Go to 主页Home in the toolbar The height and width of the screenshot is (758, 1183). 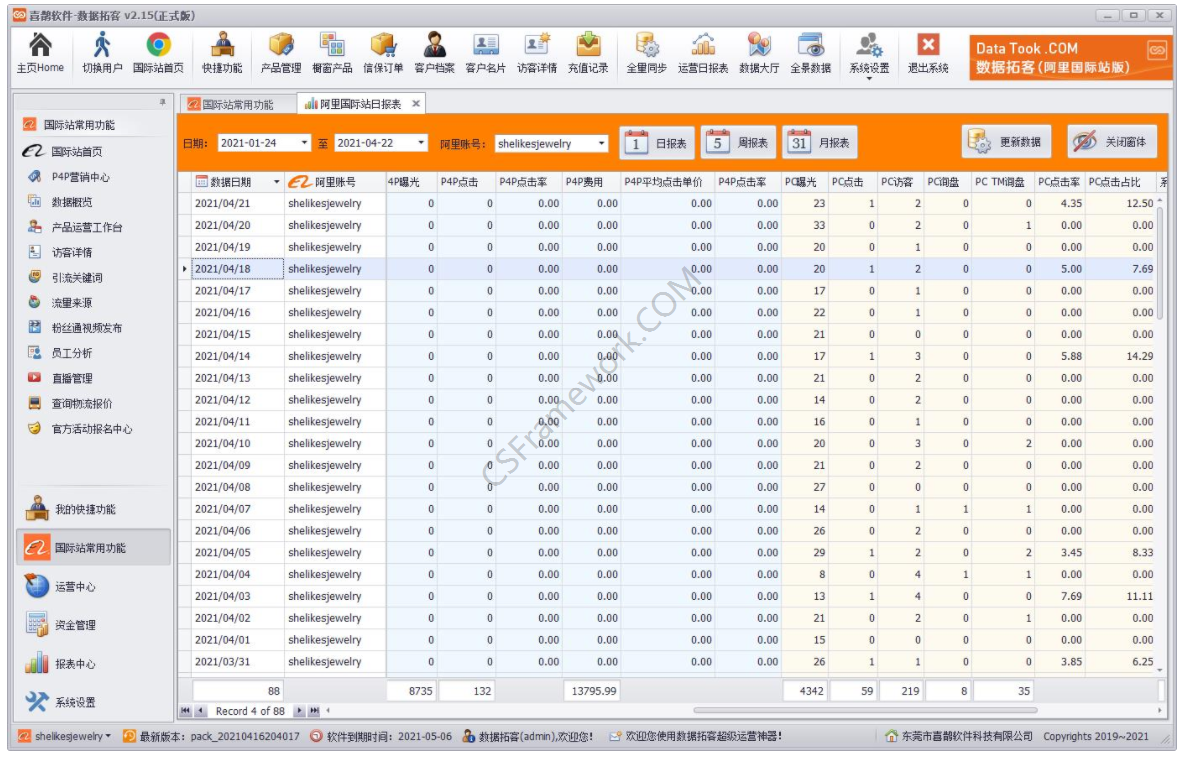pos(40,53)
